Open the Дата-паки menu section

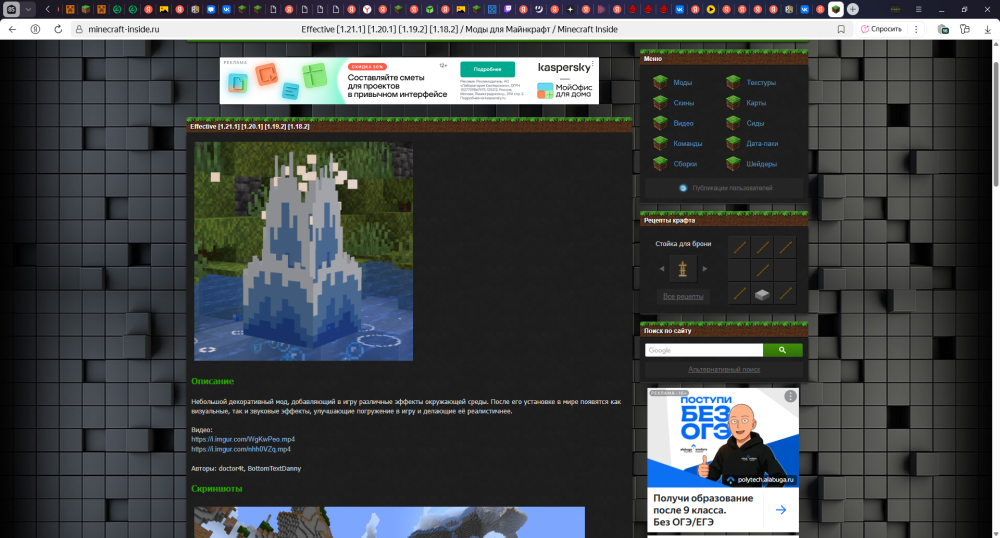click(x=762, y=144)
